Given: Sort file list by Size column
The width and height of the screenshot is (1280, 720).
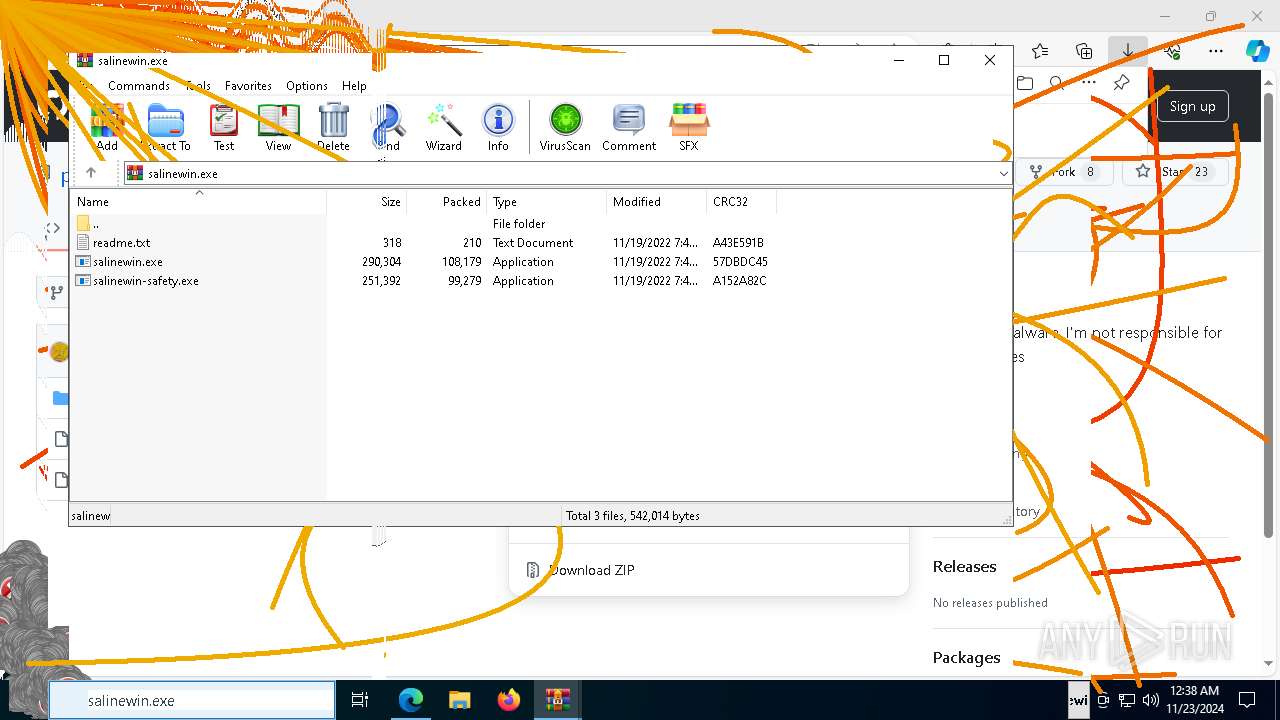Looking at the screenshot, I should 366,201.
